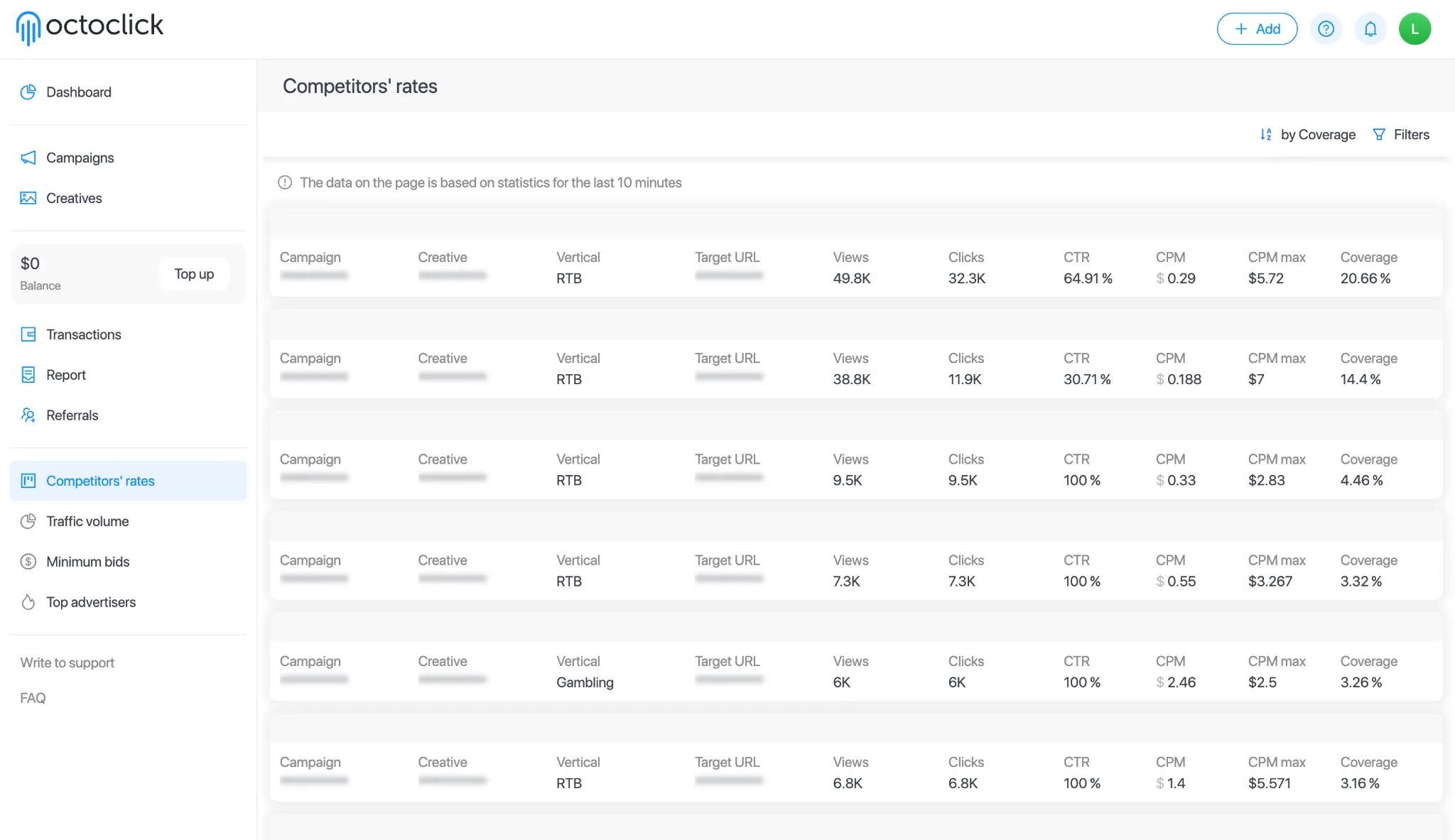
Task: Click the Top up button
Action: (194, 274)
